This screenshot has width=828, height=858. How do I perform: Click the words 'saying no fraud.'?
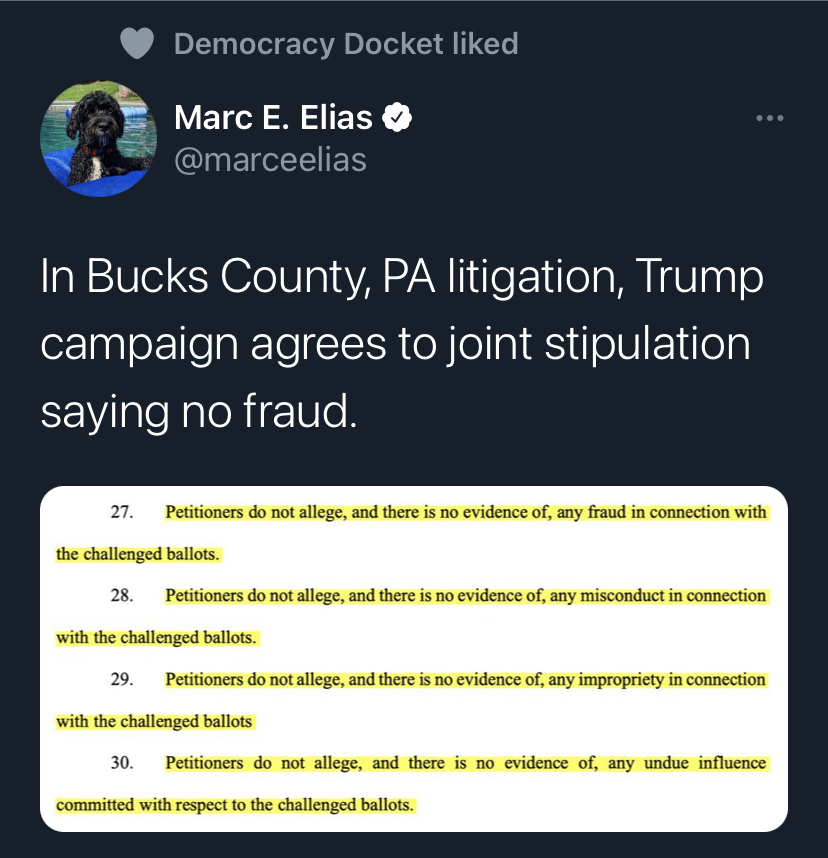(198, 410)
